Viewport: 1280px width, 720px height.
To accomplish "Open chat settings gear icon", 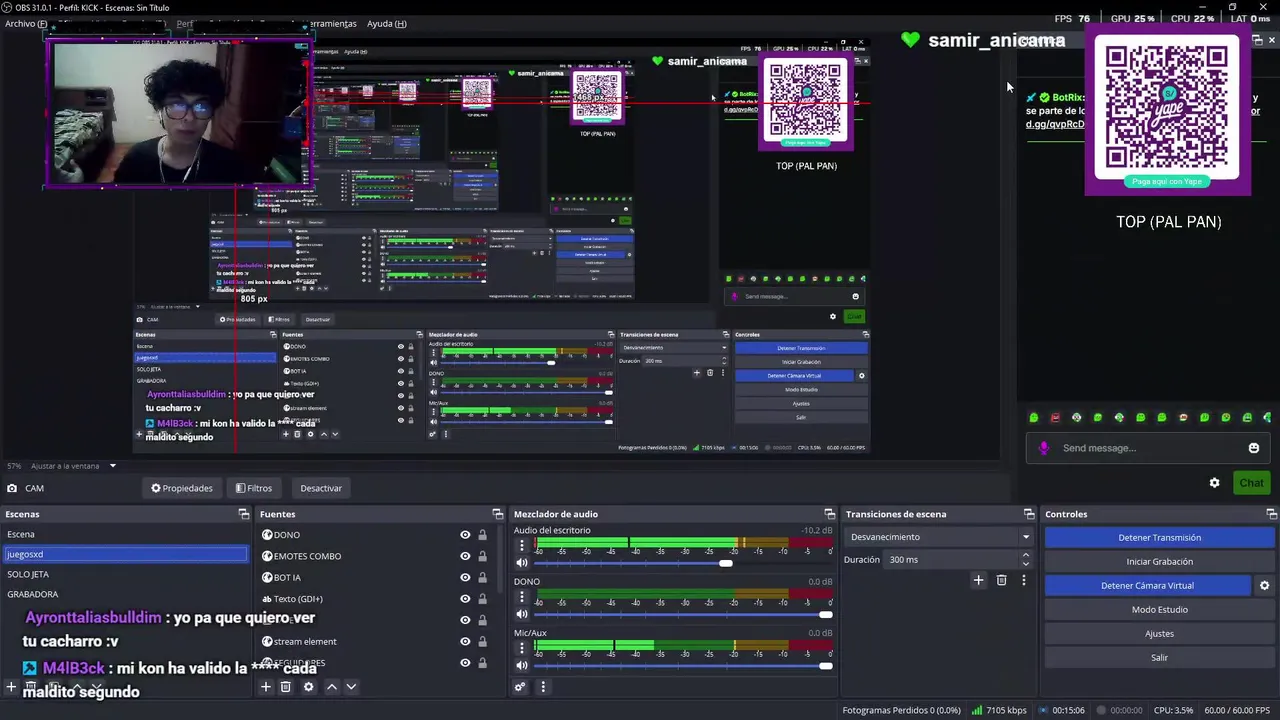I will tap(1214, 483).
